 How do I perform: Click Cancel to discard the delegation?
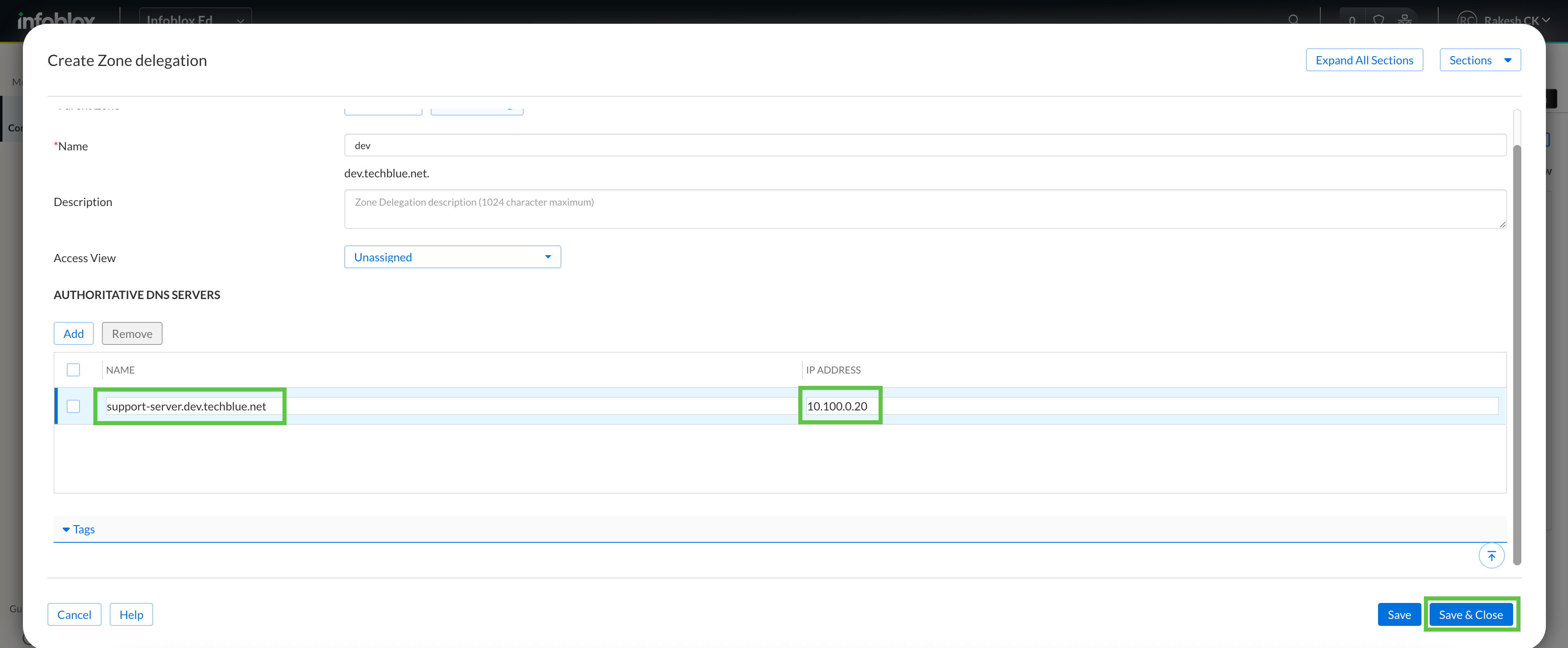click(74, 614)
